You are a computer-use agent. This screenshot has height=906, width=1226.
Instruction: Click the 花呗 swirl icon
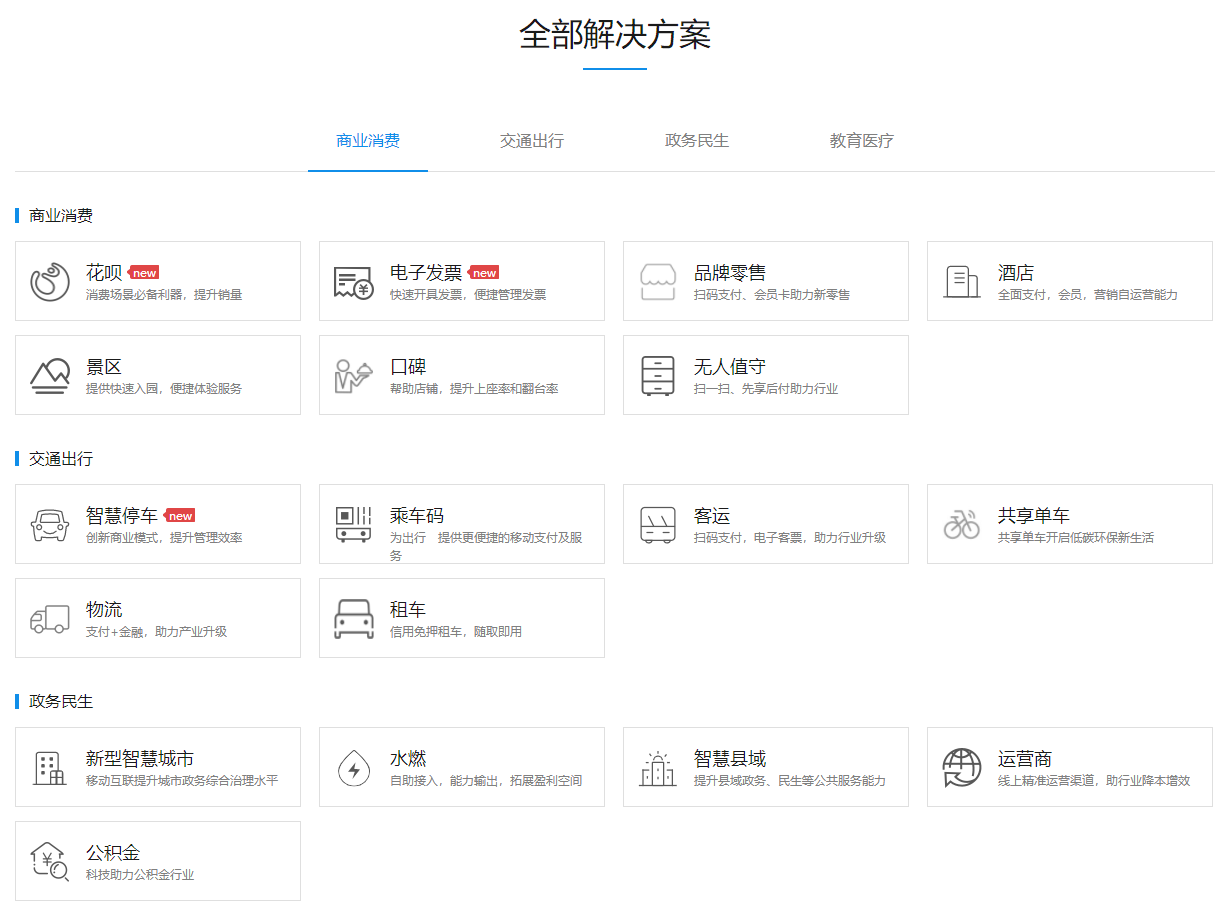[x=50, y=282]
